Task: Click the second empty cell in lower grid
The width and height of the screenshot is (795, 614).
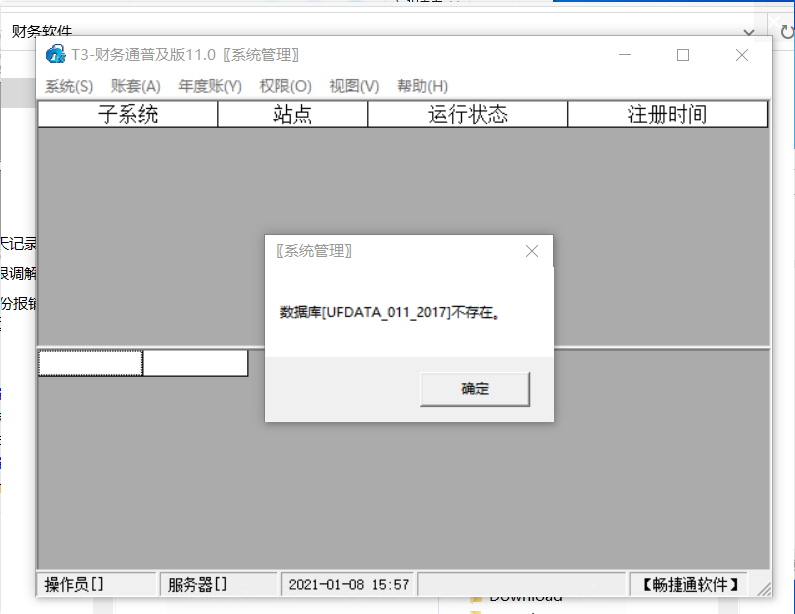Action: click(196, 363)
